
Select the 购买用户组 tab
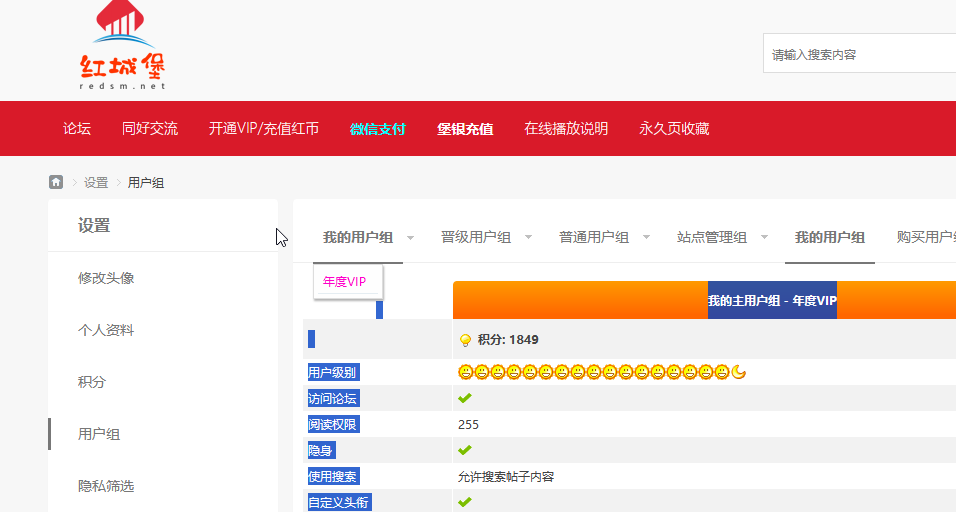click(x=926, y=237)
